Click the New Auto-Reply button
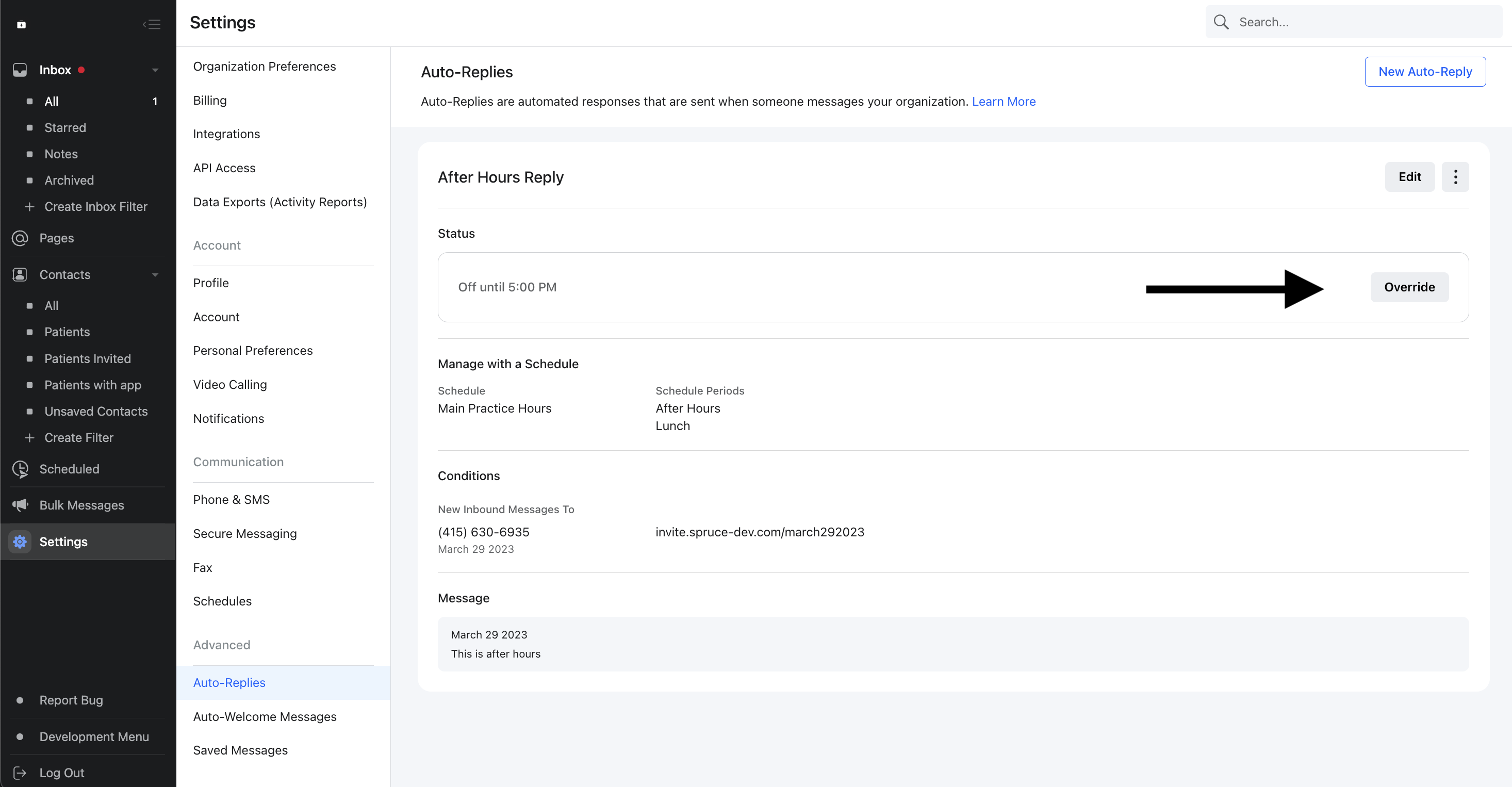Viewport: 1512px width, 787px height. click(1424, 72)
